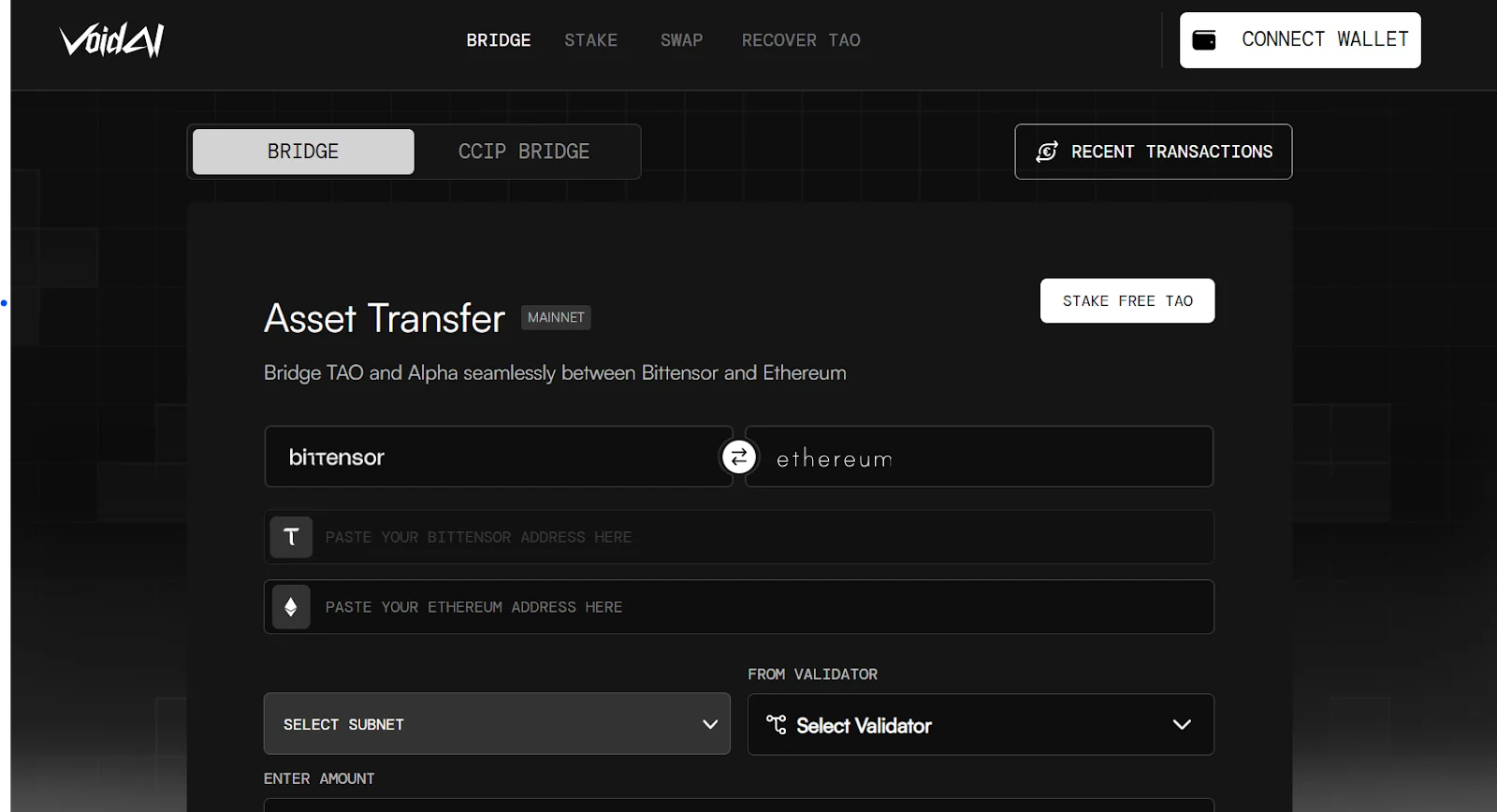Click the VoidAI logo
Screen dimensions: 1497x812
(111, 40)
